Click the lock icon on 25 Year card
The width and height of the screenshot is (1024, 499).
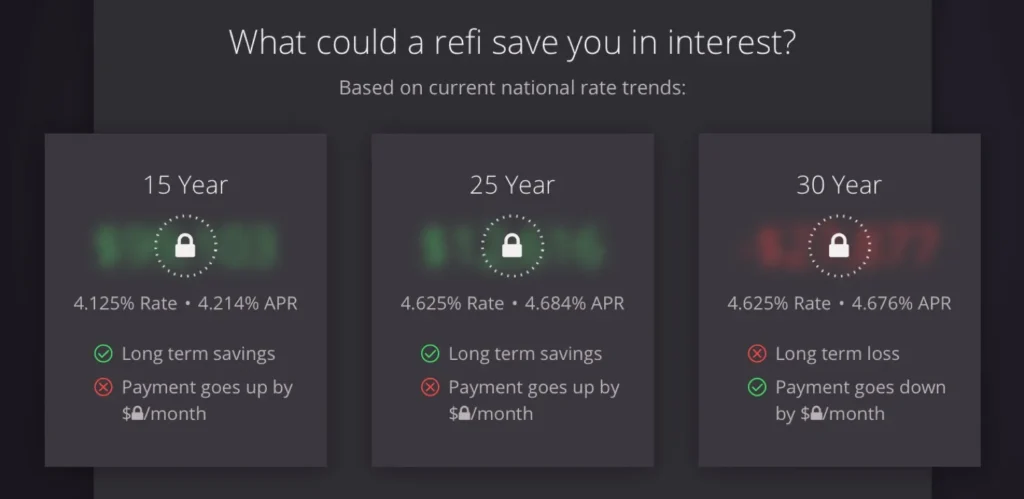click(x=512, y=245)
